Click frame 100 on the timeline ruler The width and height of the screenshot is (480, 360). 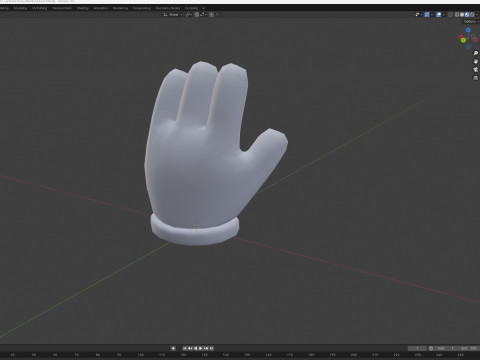141,355
